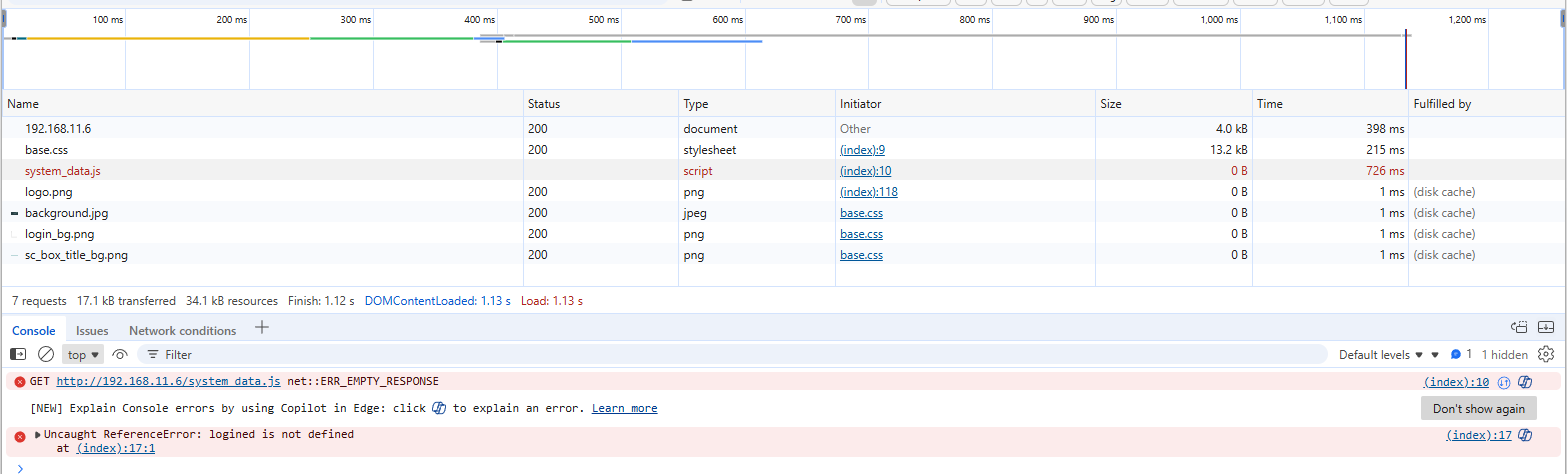Open initiator (index):10 in system_data.js network row
This screenshot has height=474, width=1567.
pos(865,171)
